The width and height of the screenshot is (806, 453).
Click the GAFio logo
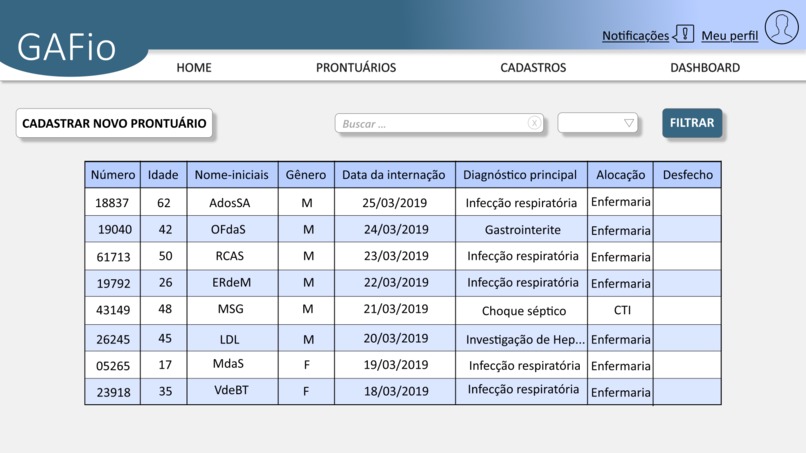coord(66,47)
